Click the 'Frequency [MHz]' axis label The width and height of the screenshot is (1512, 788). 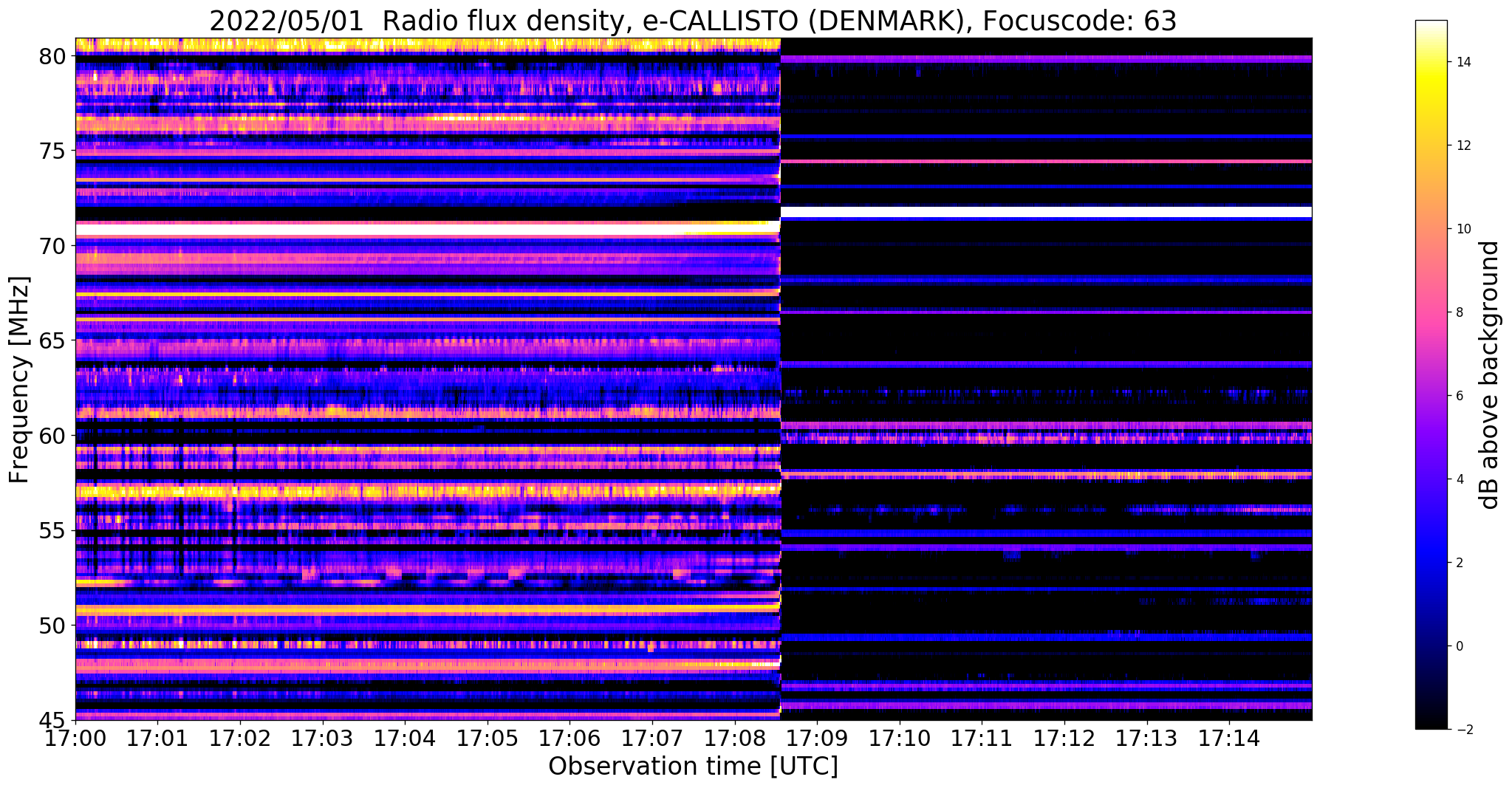pyautogui.click(x=20, y=380)
